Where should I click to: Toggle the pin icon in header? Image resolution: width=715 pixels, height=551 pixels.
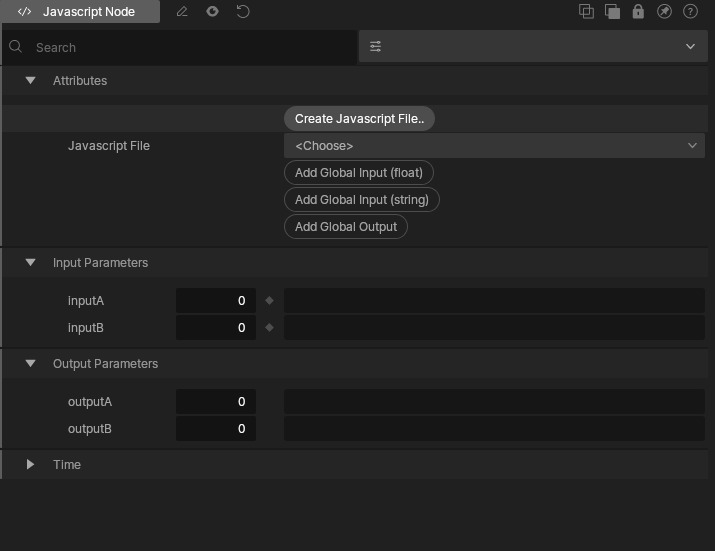click(x=664, y=12)
